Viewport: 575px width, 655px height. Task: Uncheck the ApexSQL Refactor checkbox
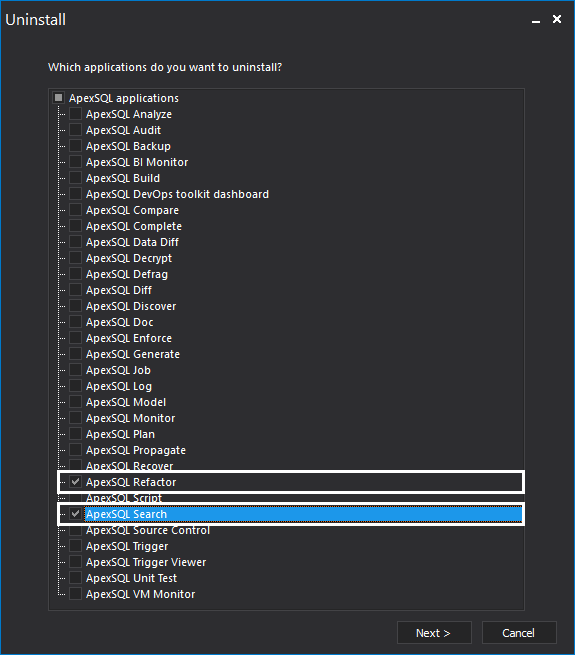click(75, 482)
